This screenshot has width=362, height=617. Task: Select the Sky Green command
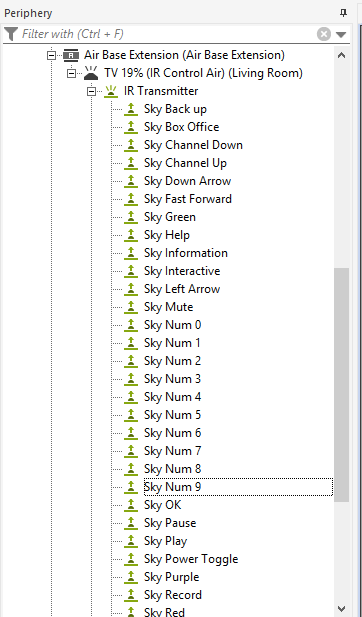(170, 217)
